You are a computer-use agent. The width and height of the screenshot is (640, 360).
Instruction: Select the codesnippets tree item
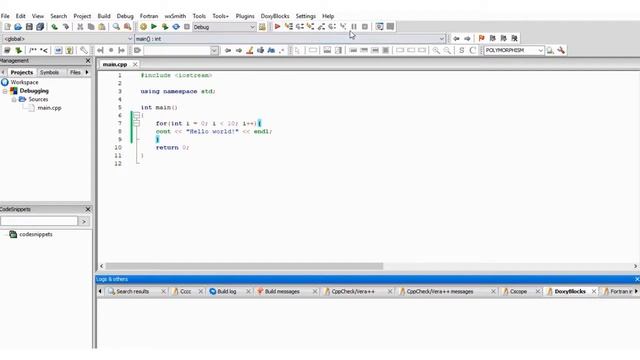pos(36,235)
